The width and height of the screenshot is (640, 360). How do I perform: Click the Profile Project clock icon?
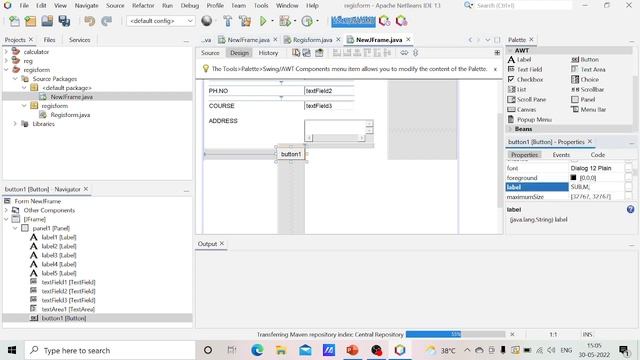[x=307, y=21]
